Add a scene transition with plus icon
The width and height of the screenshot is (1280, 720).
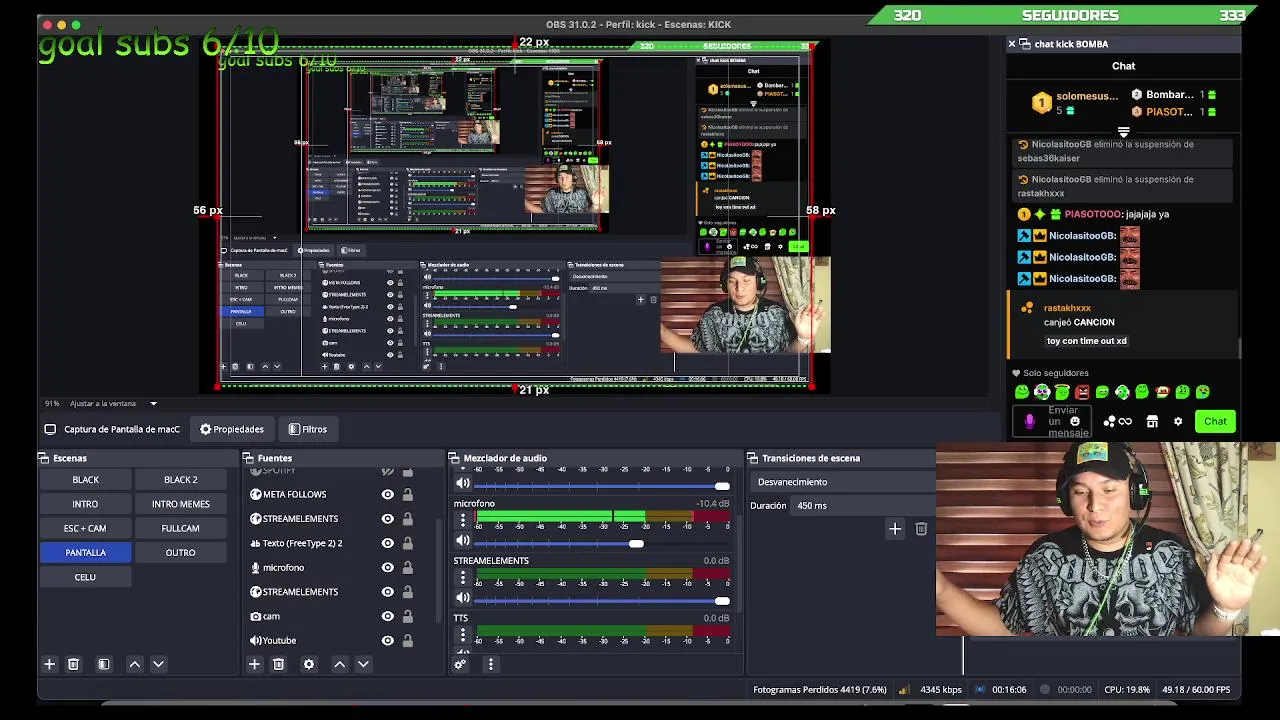(x=895, y=529)
